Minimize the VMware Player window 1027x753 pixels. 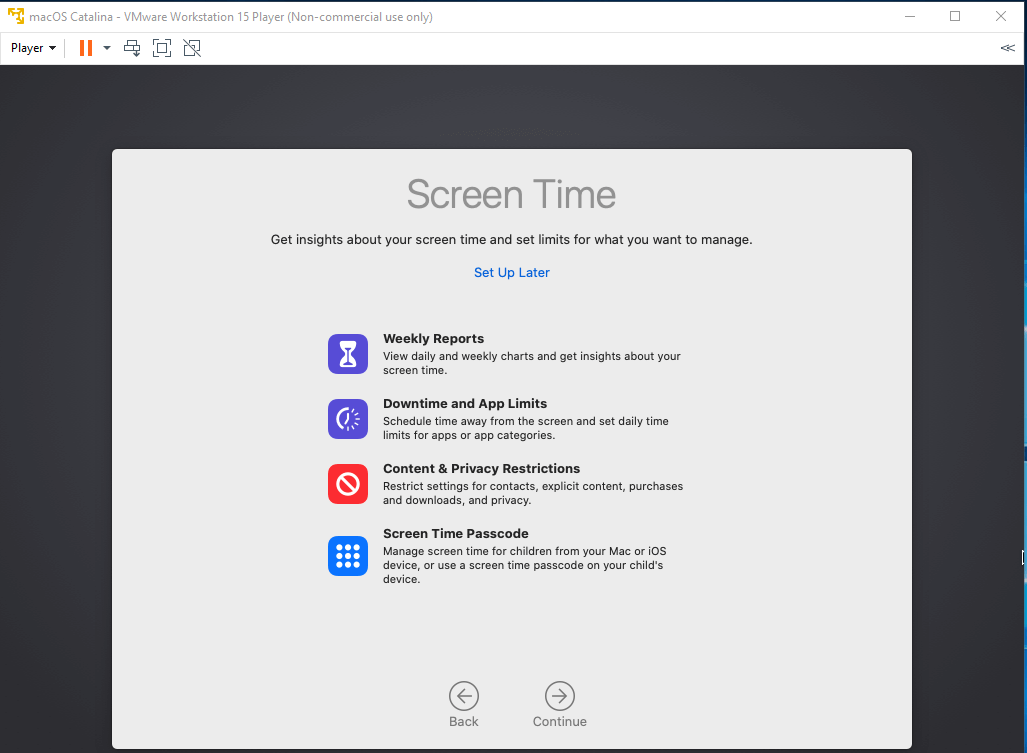(910, 16)
